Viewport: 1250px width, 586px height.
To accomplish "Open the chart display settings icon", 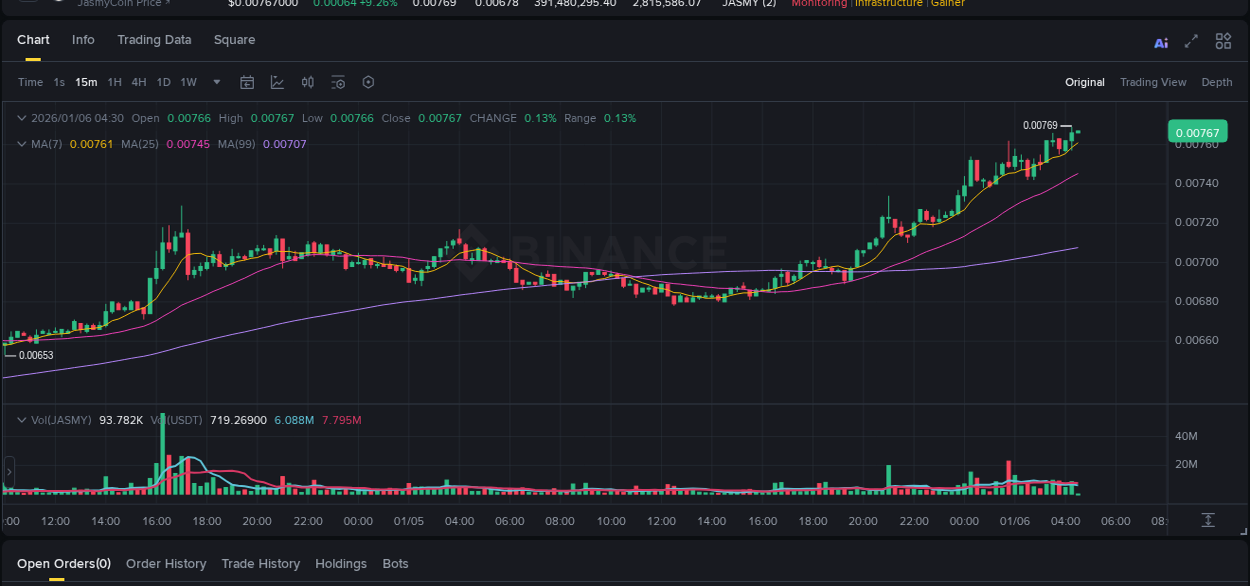I will point(337,82).
